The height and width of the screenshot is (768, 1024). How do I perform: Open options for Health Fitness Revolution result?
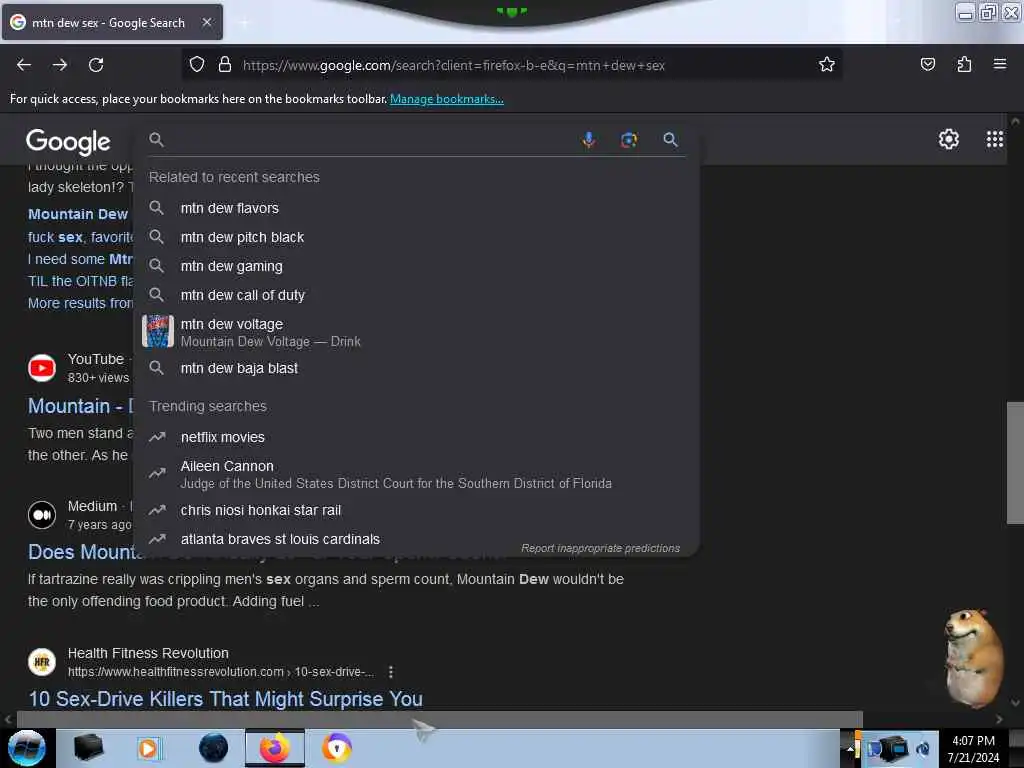(391, 672)
